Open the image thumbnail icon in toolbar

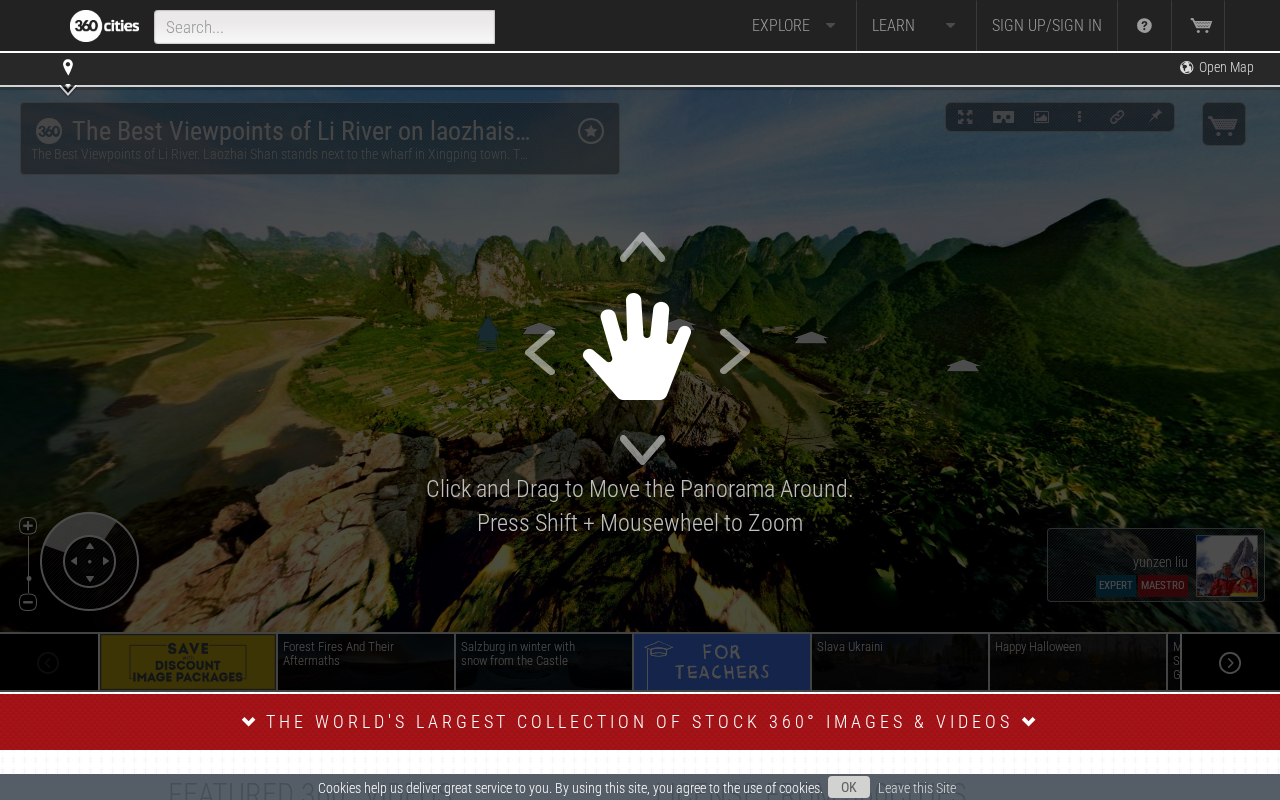point(1041,117)
